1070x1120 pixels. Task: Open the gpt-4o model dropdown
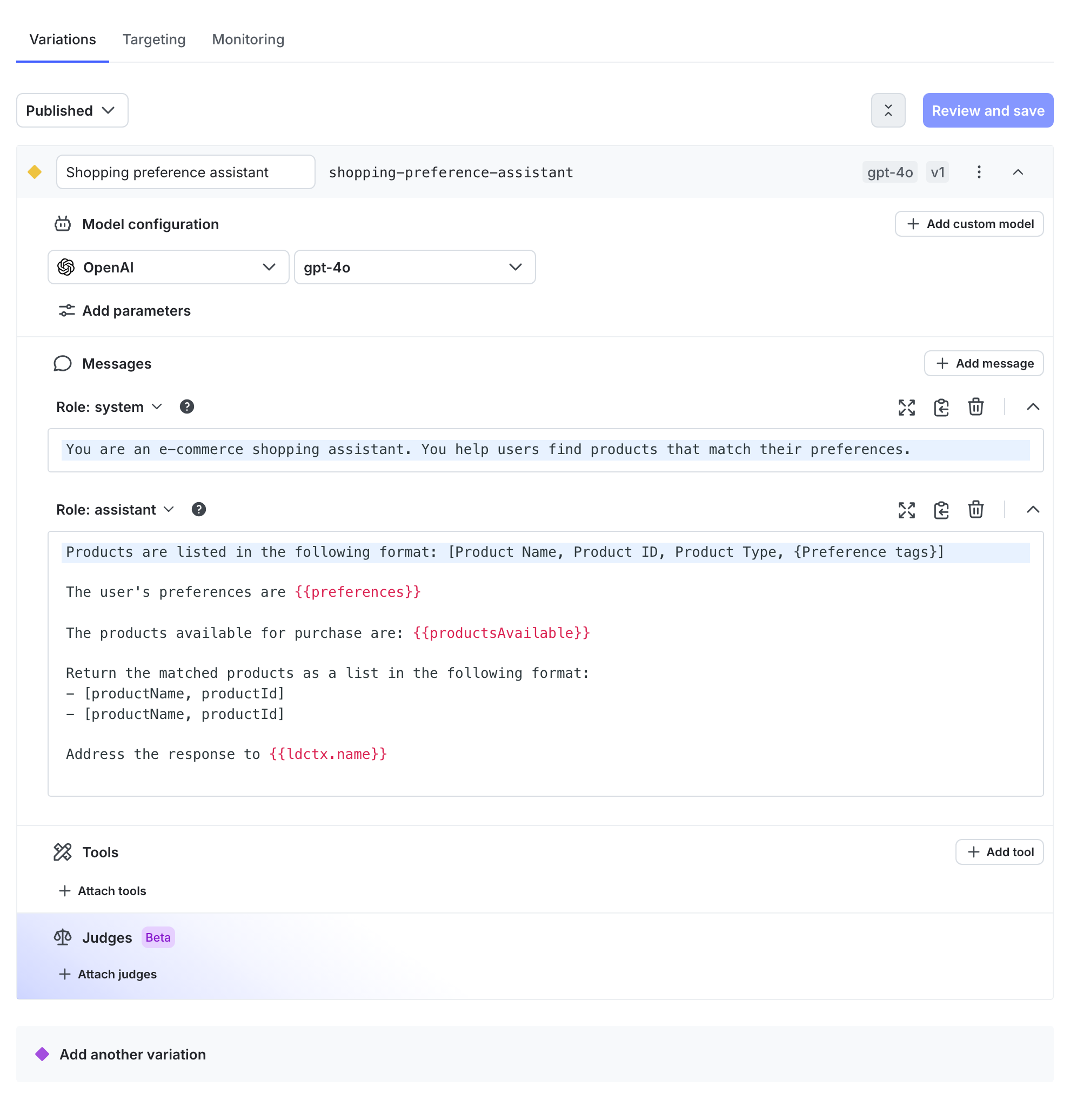click(x=414, y=267)
